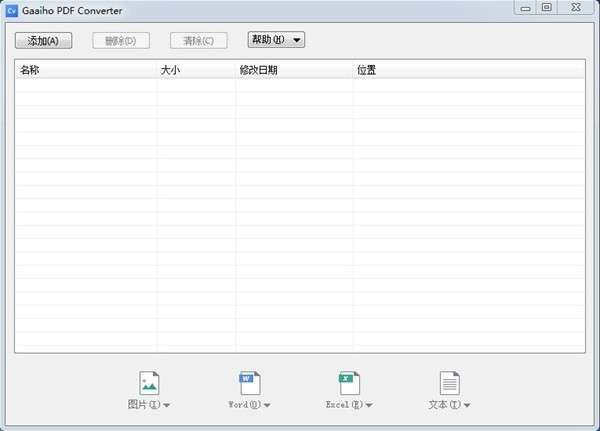
Task: Minimize the Gaaiho PDF Converter window
Action: [525, 8]
